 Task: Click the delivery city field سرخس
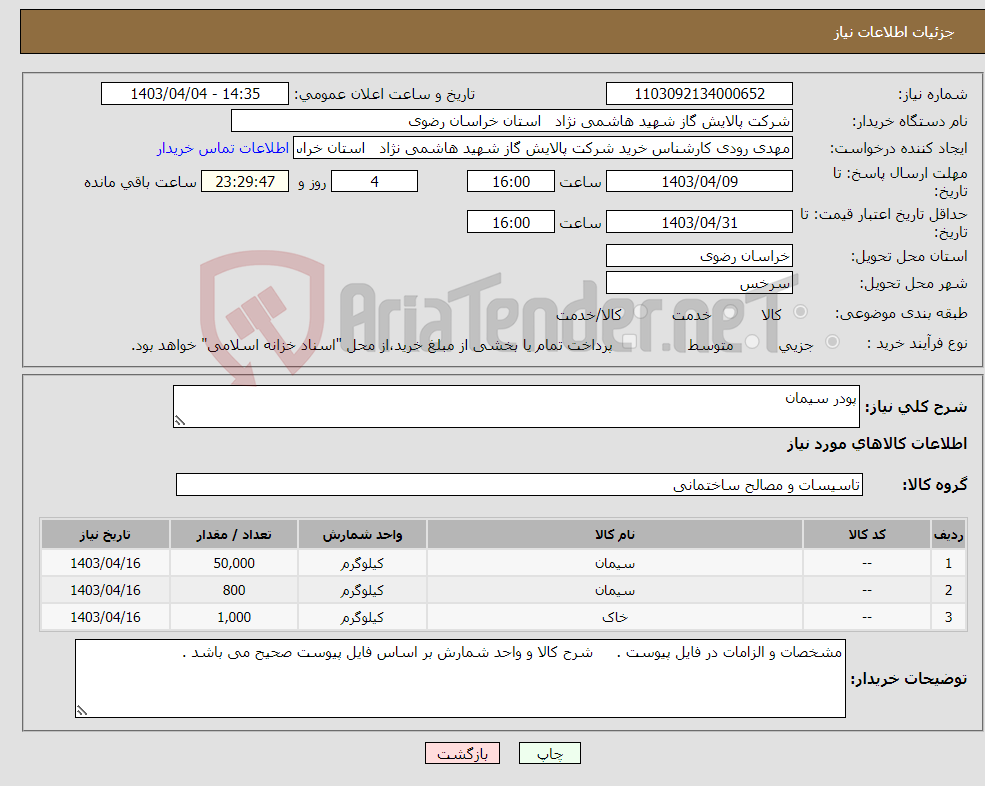click(x=699, y=283)
